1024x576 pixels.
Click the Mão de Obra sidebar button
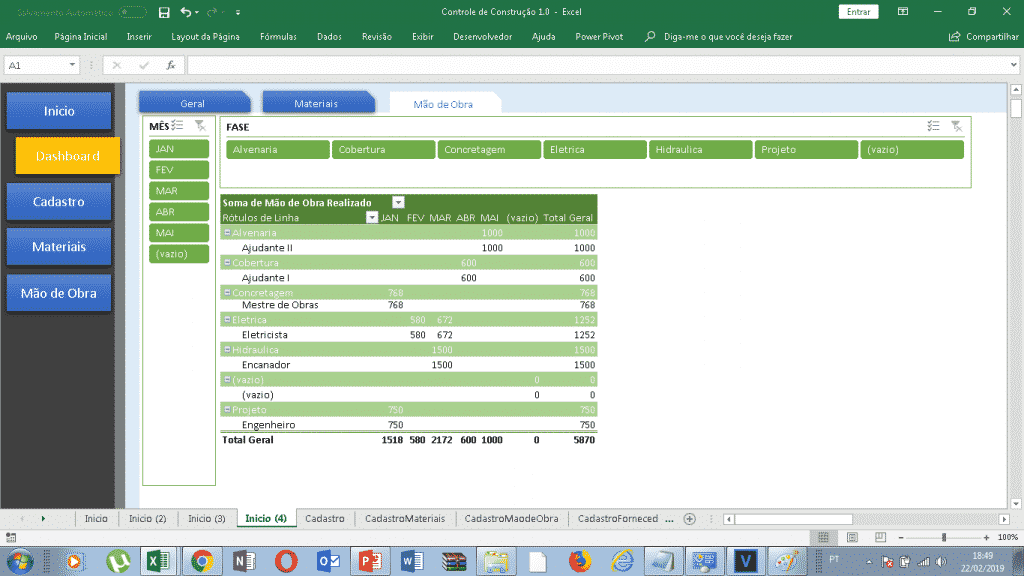point(59,293)
